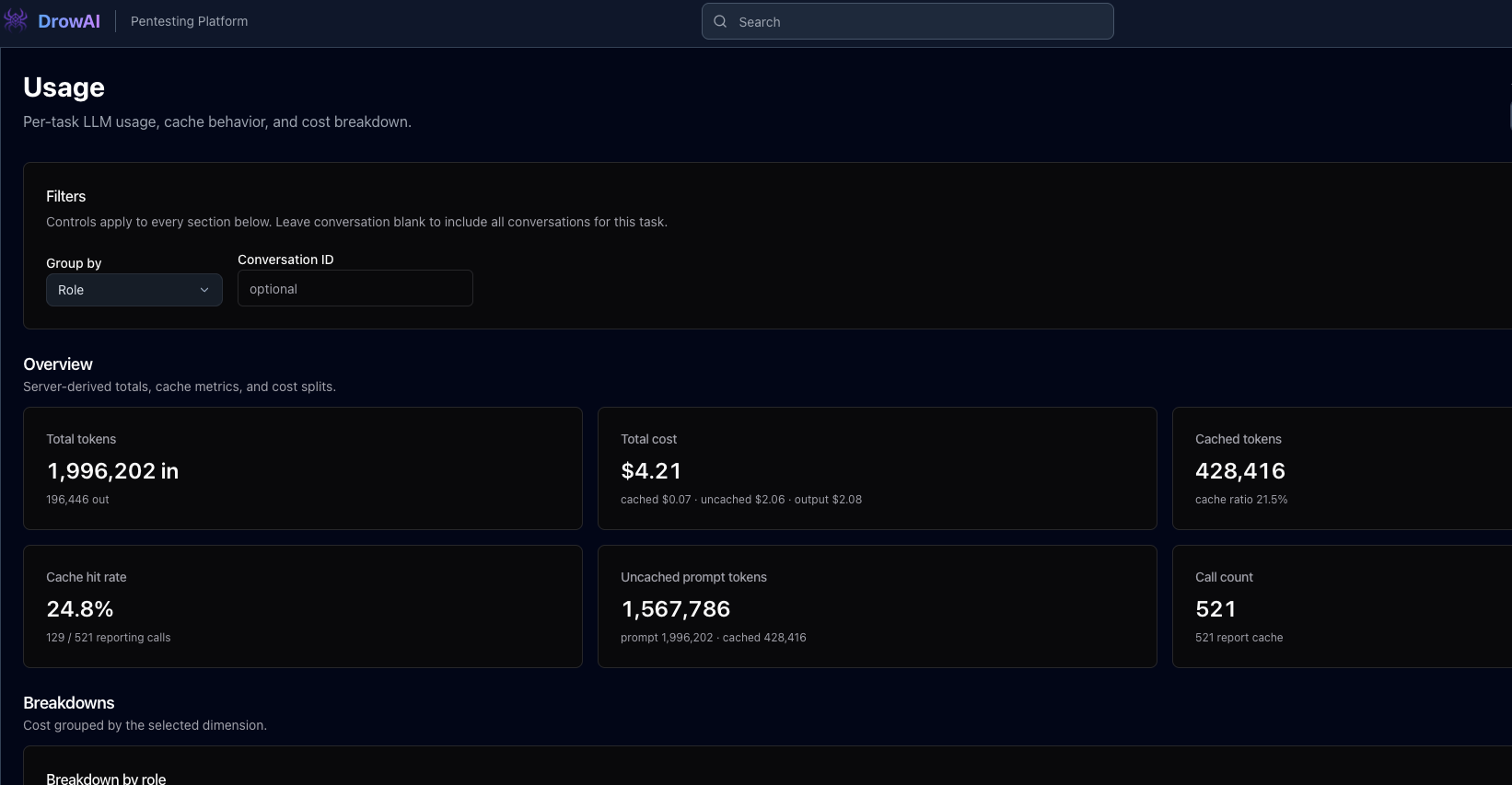Click into the top Search box
Image resolution: width=1512 pixels, height=785 pixels.
point(908,21)
